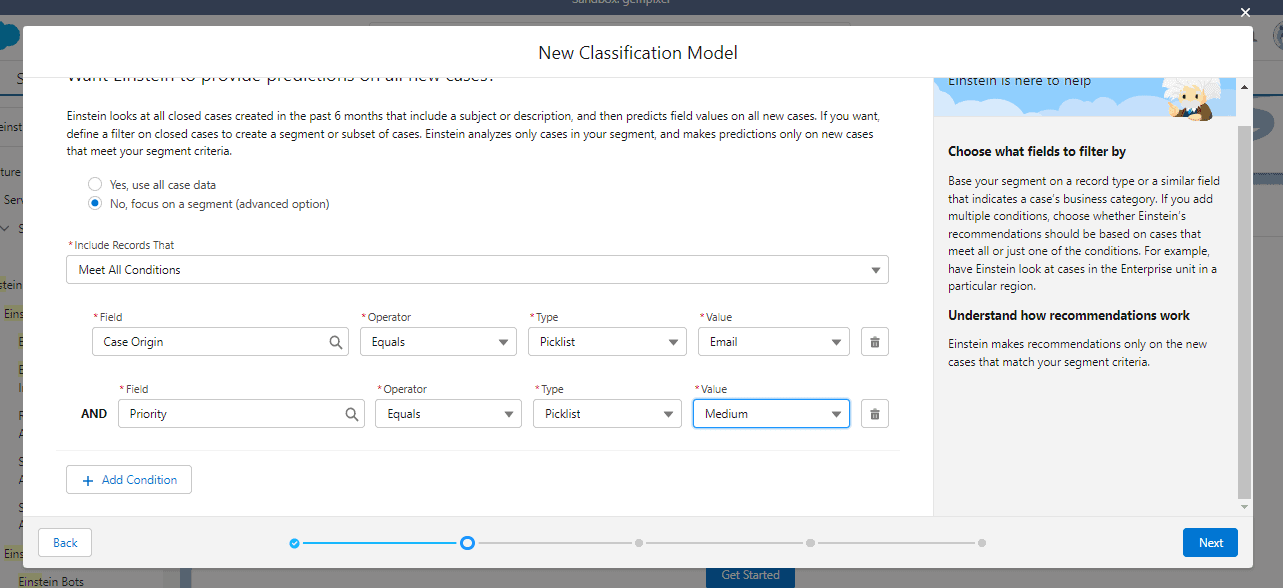Viewport: 1283px width, 588px height.
Task: Click the Add Condition button
Action: pos(128,479)
